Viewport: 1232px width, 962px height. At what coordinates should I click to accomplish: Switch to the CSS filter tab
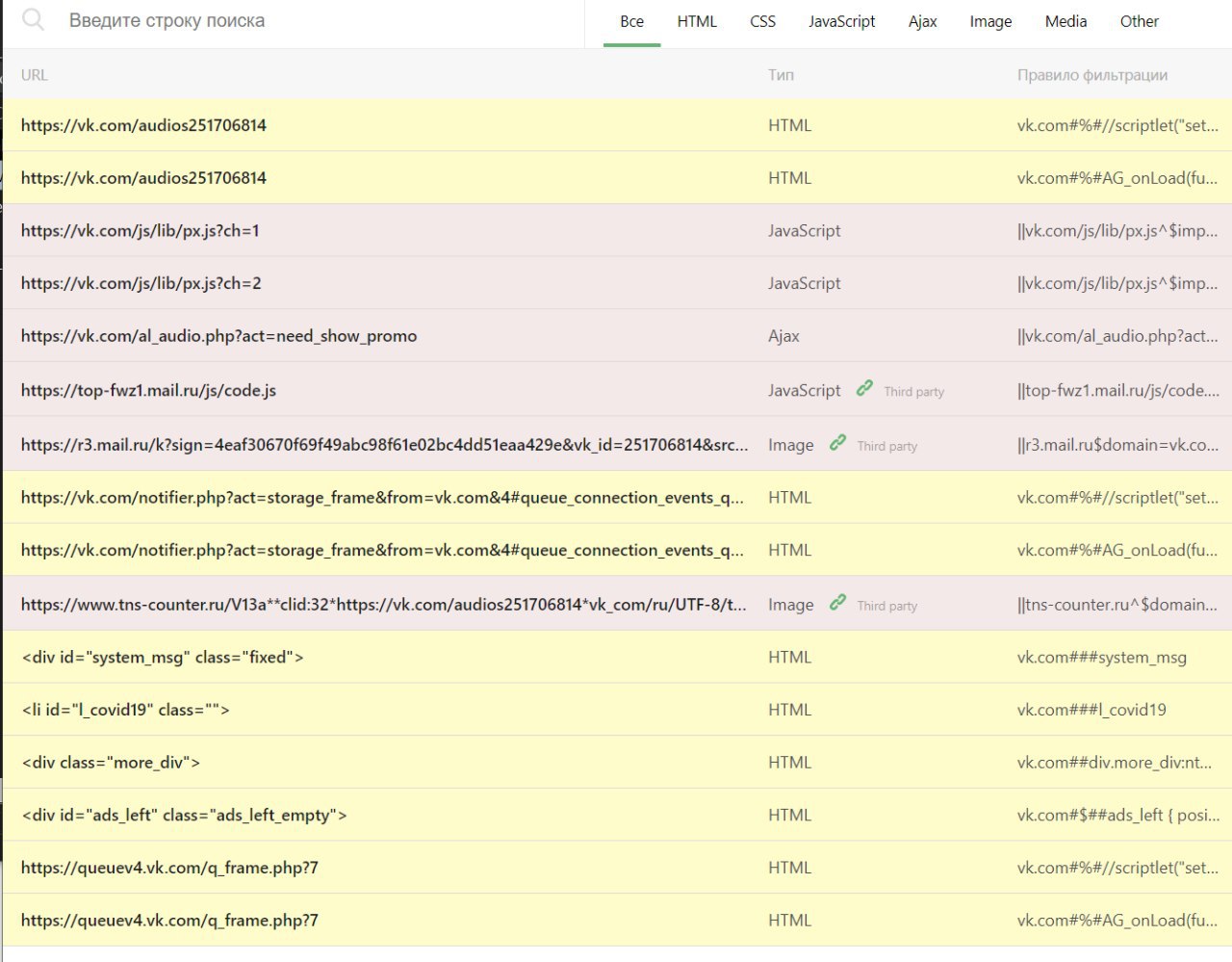pos(762,21)
